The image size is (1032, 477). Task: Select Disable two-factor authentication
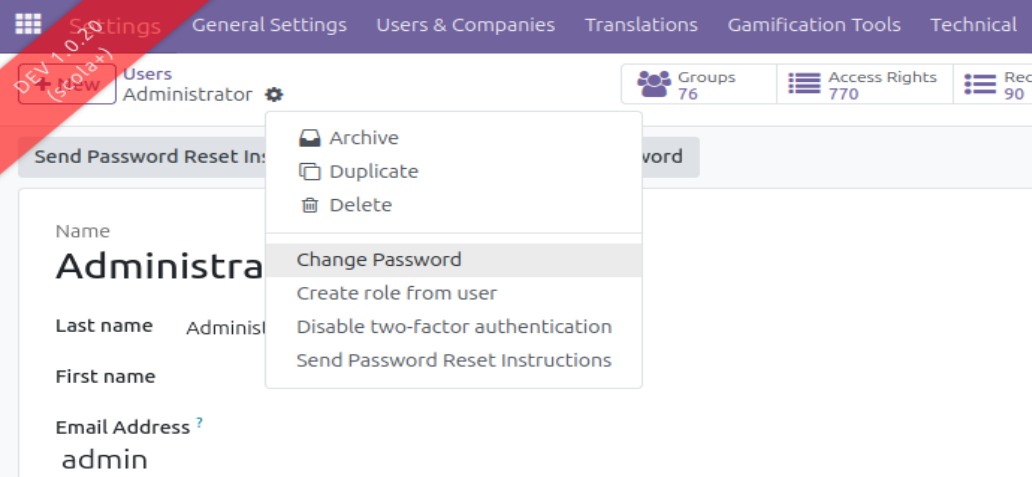454,327
